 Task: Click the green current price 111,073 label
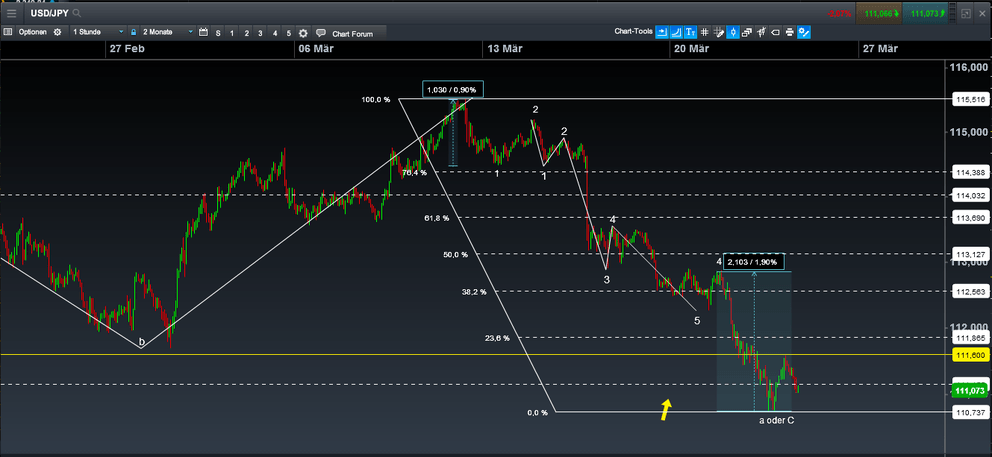(970, 391)
